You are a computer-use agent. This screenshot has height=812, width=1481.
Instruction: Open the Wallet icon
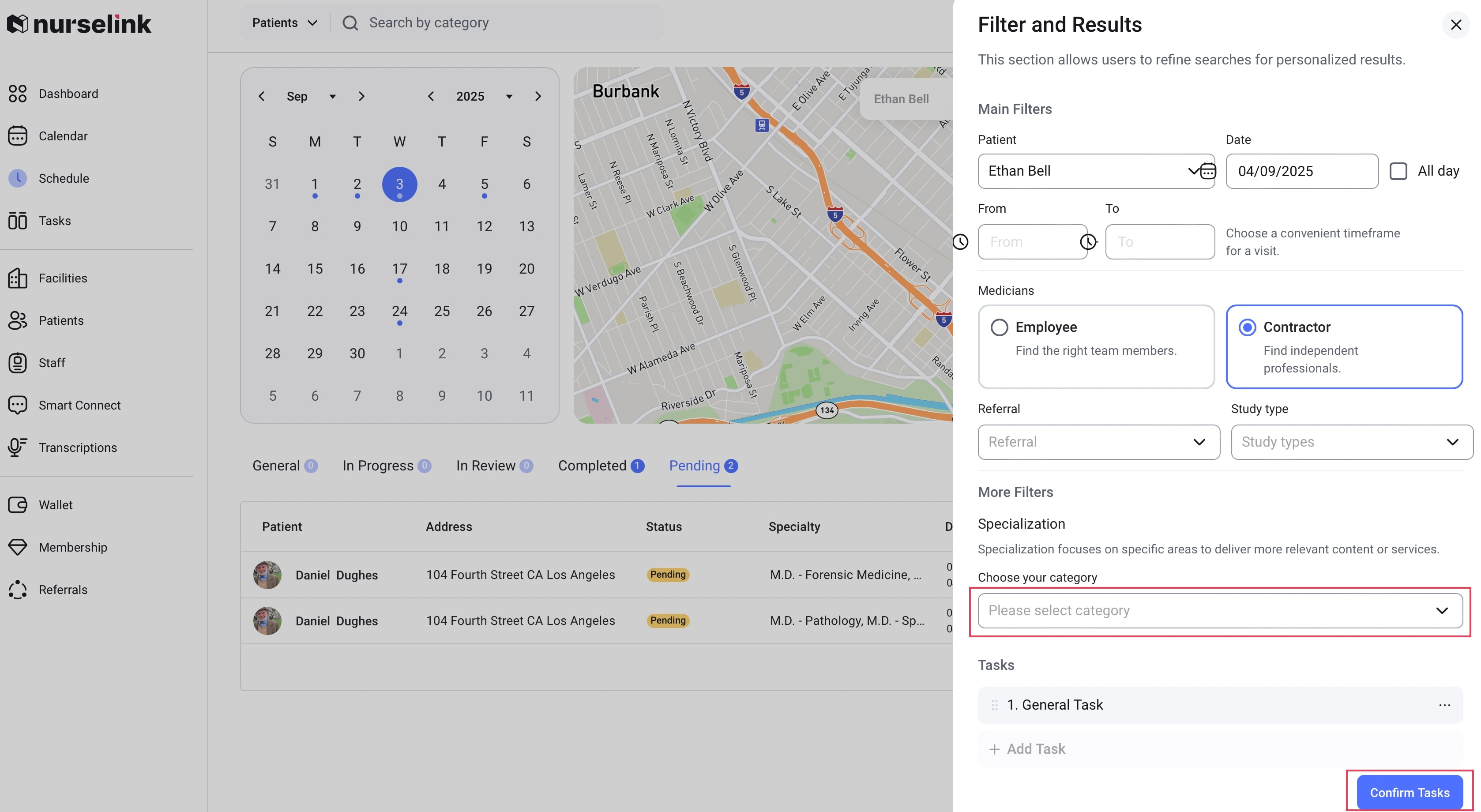tap(17, 505)
